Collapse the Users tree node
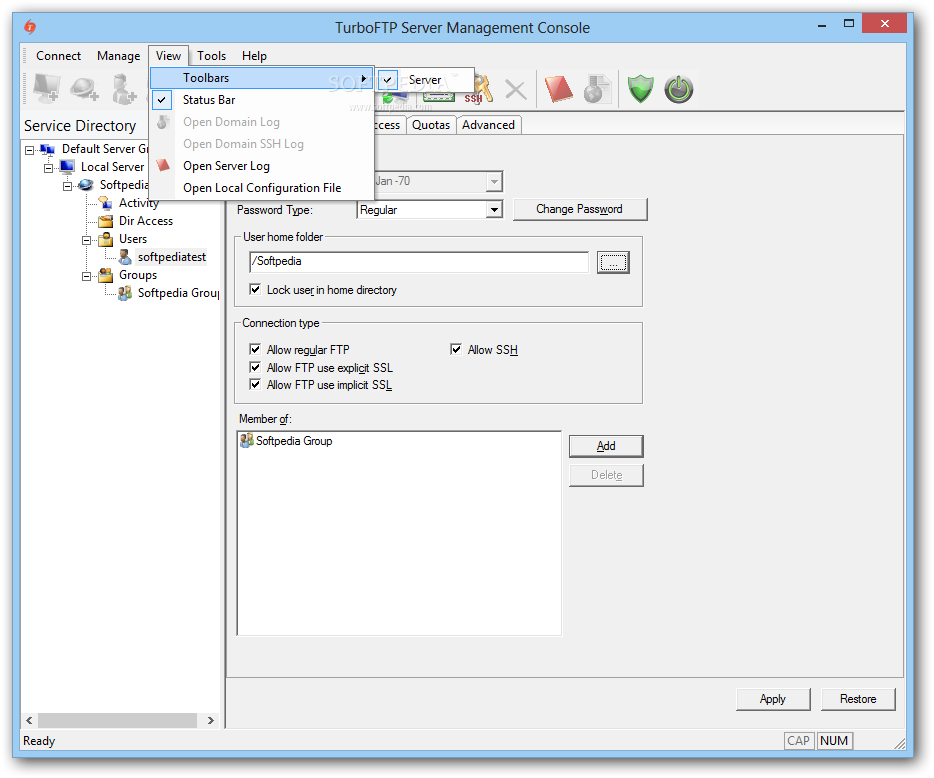The height and width of the screenshot is (778, 934). coord(86,240)
